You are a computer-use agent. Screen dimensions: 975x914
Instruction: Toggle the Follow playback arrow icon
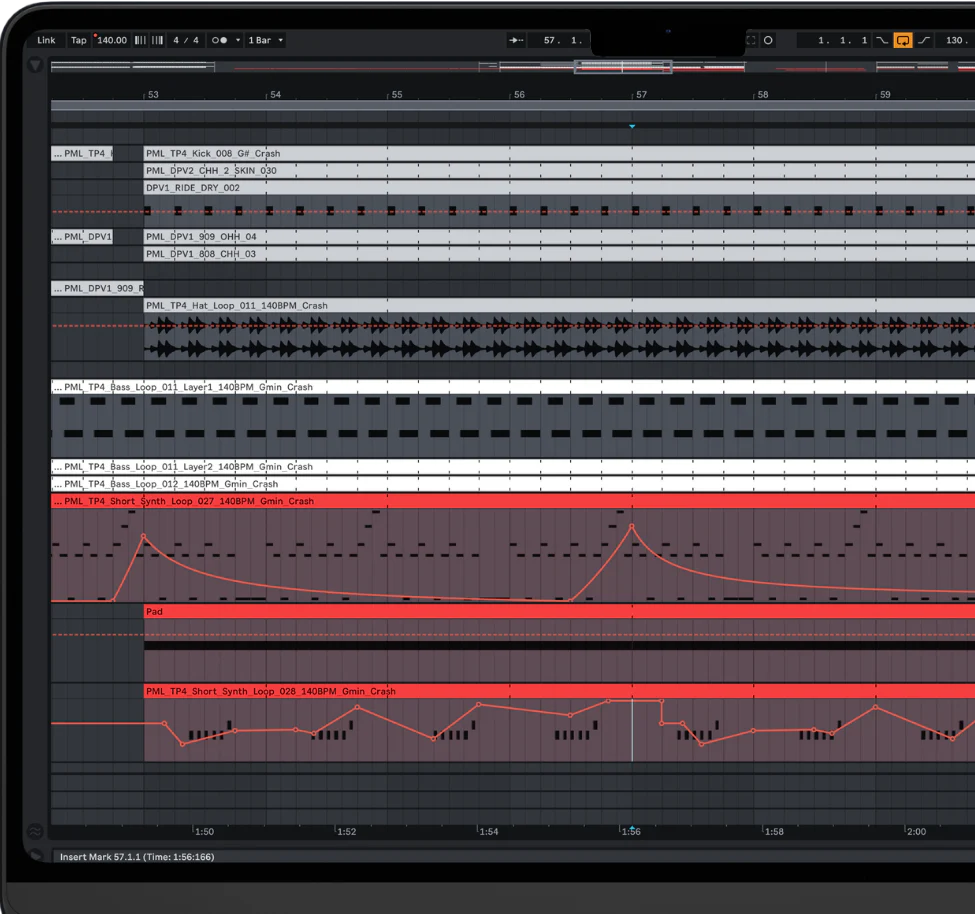pyautogui.click(x=516, y=40)
